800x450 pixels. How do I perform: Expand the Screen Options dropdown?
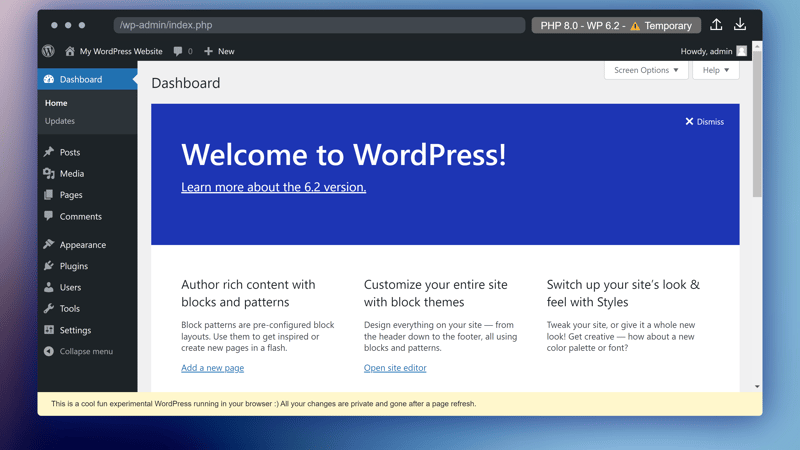click(x=646, y=70)
